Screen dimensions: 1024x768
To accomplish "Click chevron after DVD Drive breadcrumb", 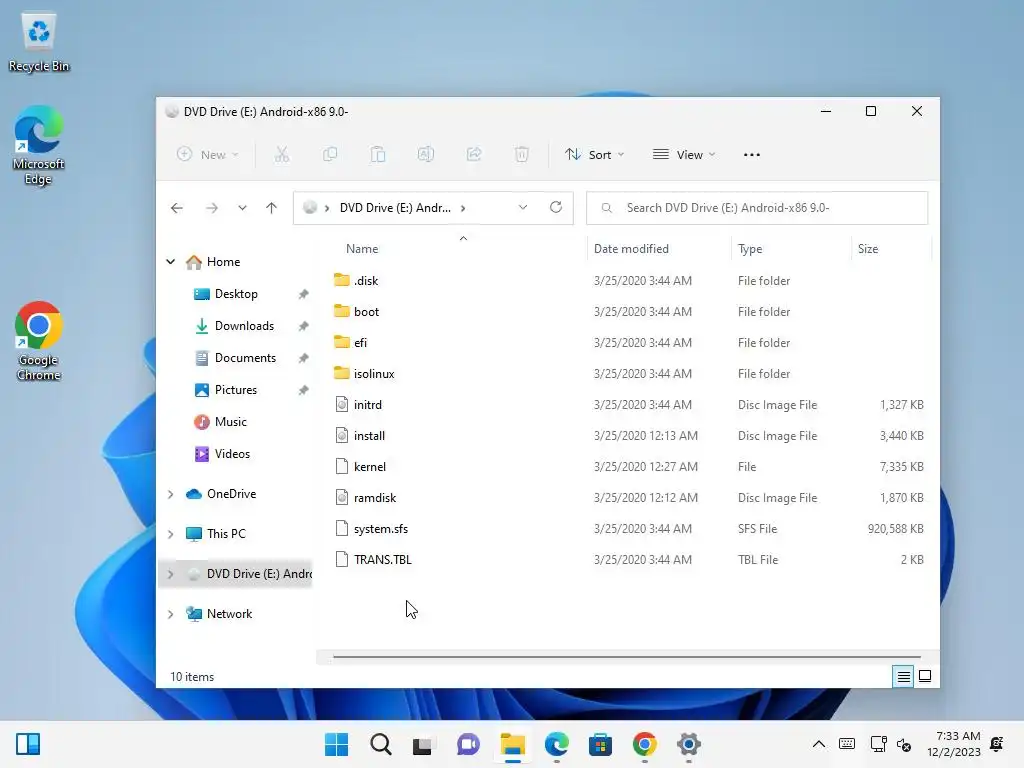I will click(x=463, y=208).
